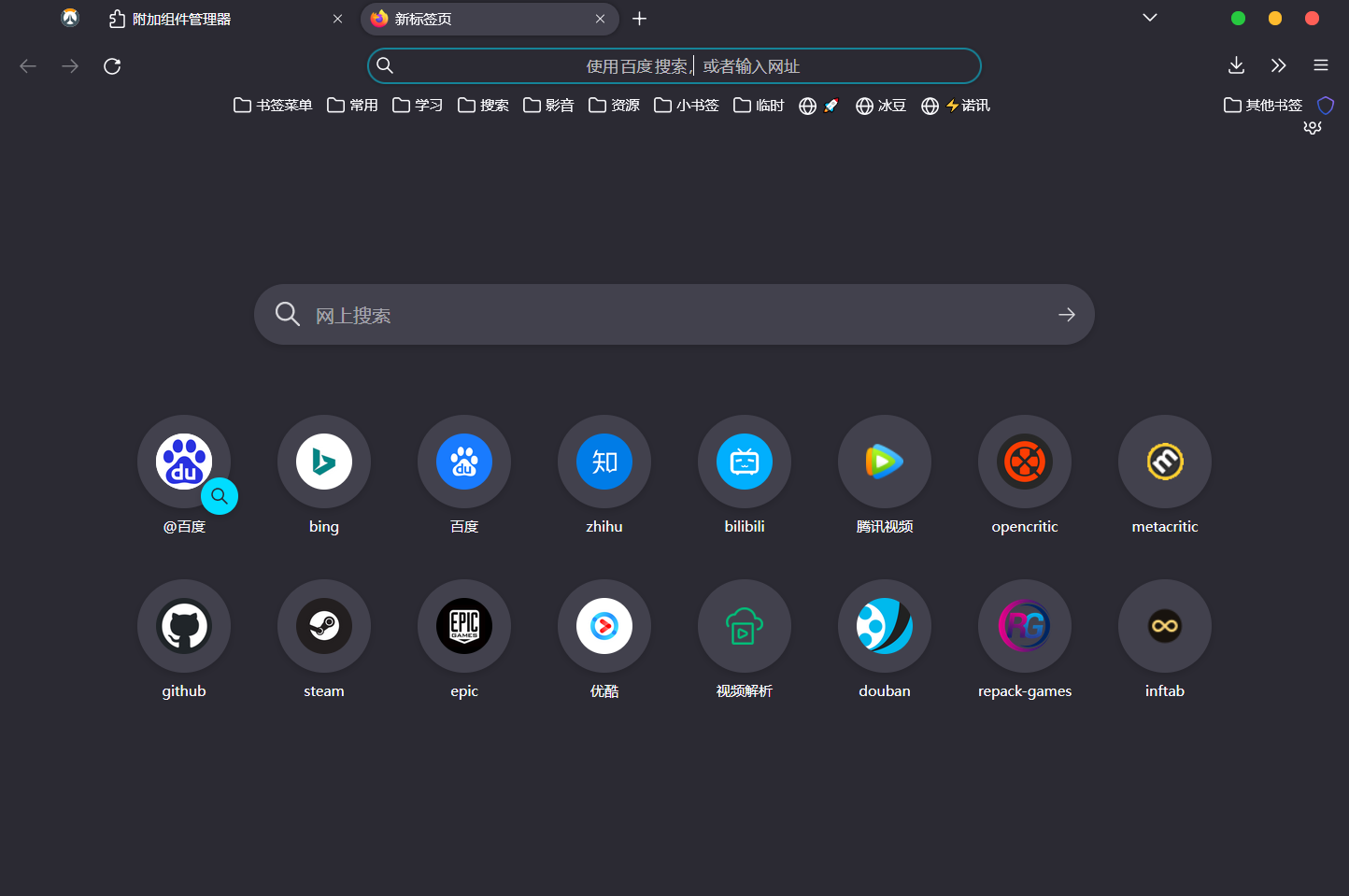Open the tab list dropdown arrow
This screenshot has width=1349, height=896.
pos(1149,18)
